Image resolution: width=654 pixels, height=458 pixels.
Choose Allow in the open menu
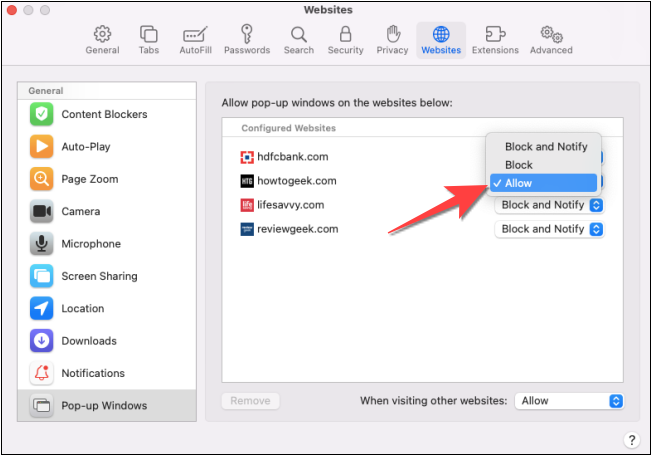click(x=543, y=184)
